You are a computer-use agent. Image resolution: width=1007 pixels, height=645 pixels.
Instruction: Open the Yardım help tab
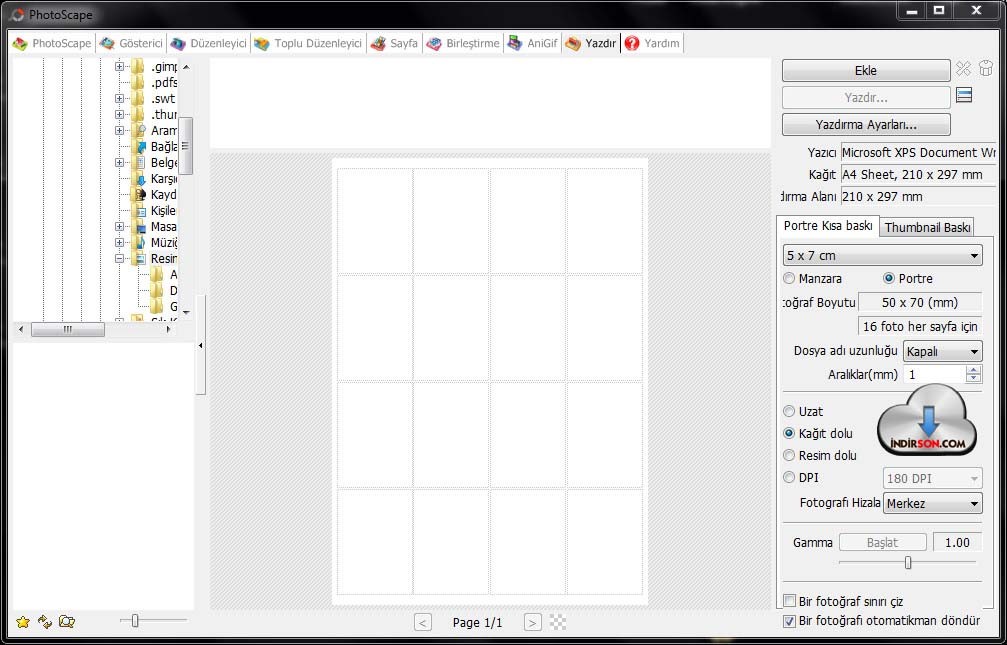[x=652, y=44]
